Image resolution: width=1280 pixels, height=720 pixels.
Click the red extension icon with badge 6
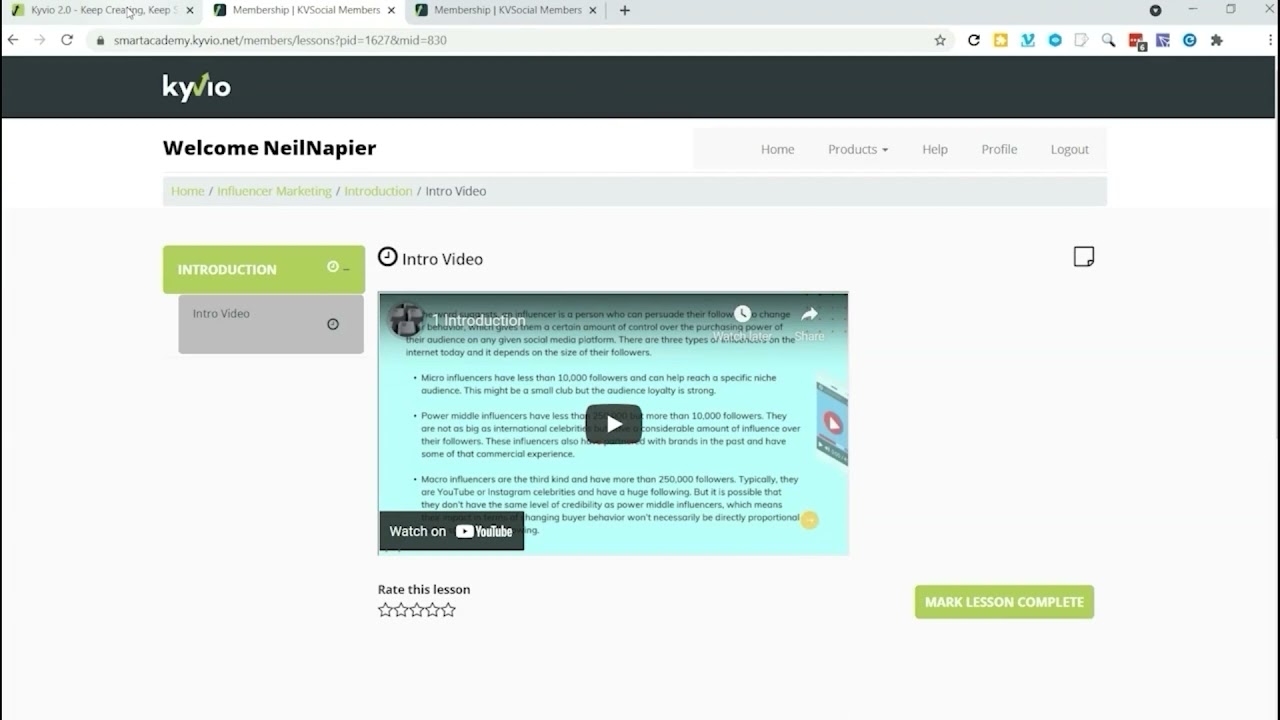1137,41
